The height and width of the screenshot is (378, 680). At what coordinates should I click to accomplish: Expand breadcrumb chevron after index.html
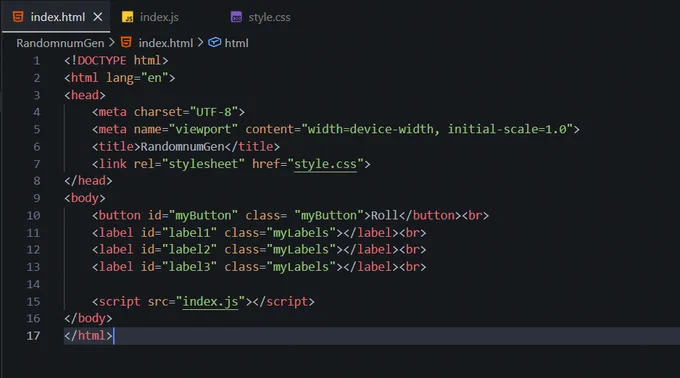click(200, 42)
